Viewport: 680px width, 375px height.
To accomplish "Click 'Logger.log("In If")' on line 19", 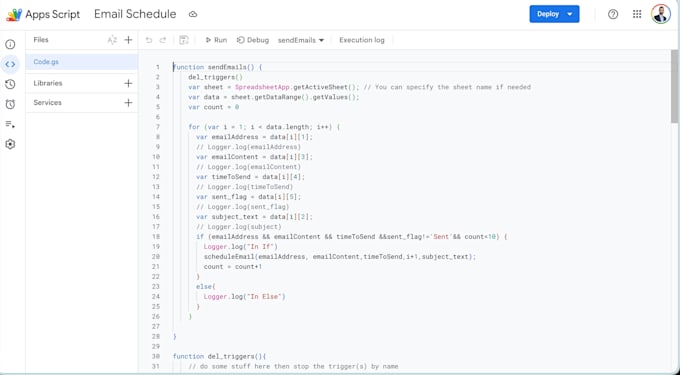I will tap(241, 247).
